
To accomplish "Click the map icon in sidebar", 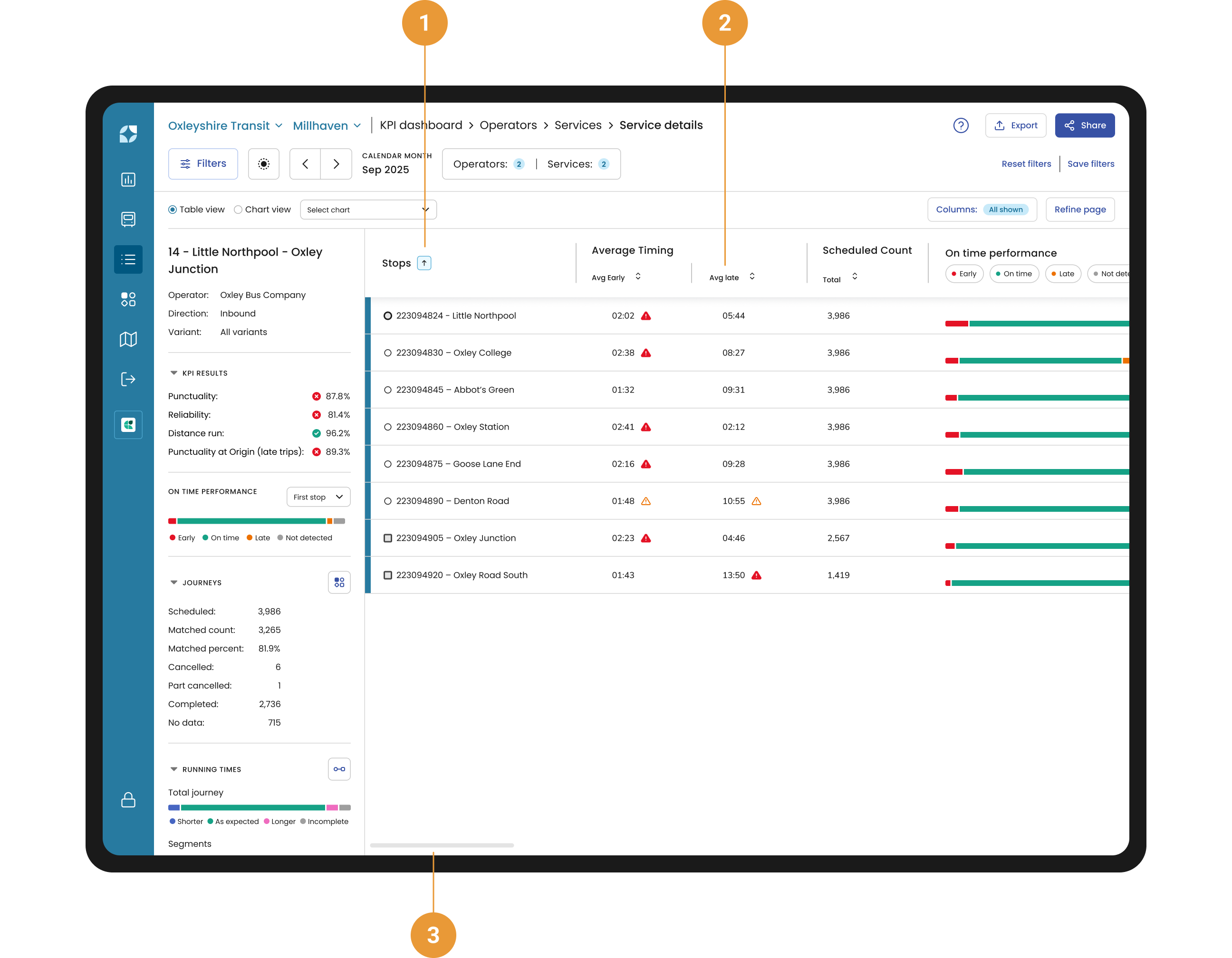I will (128, 339).
